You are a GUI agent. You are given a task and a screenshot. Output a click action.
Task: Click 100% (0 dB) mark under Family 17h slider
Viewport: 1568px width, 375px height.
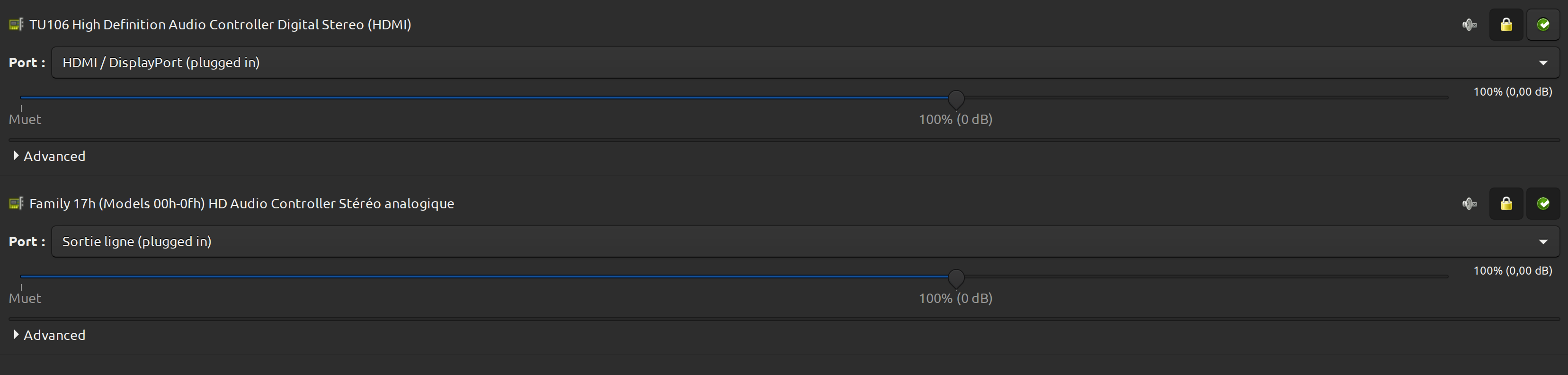955,298
